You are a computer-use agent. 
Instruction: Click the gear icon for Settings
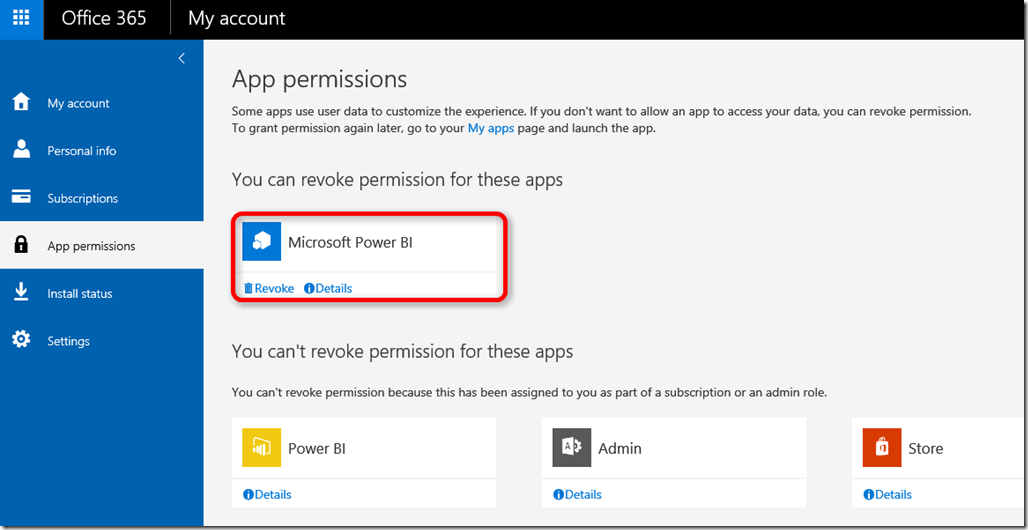22,340
